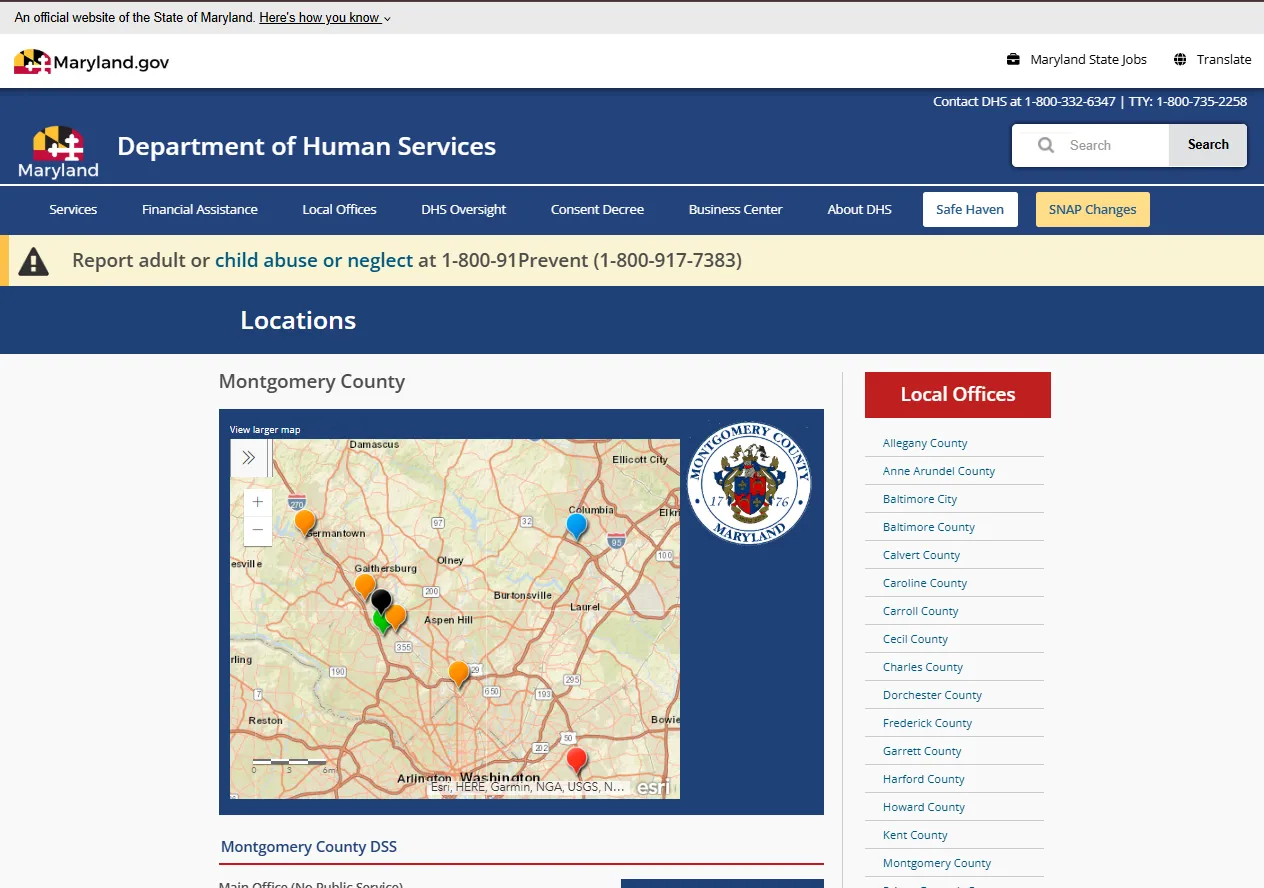Image resolution: width=1264 pixels, height=888 pixels.
Task: Click the warning triangle alert icon
Action: pyautogui.click(x=33, y=261)
